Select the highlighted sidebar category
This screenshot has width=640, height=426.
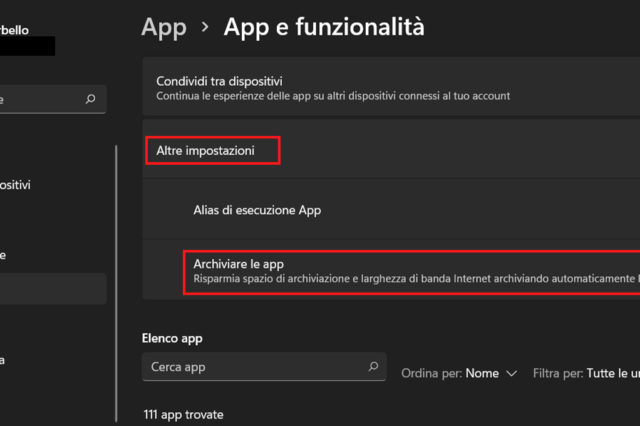pos(52,289)
